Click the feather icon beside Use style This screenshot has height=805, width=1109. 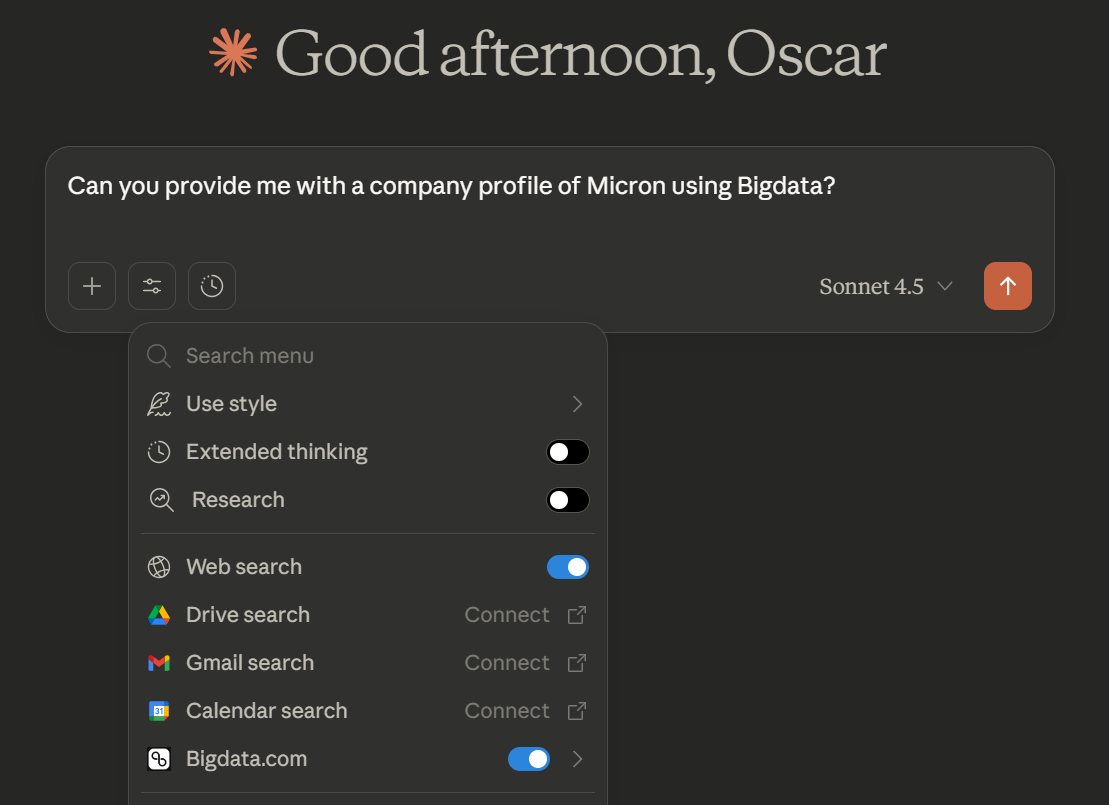[x=159, y=404]
